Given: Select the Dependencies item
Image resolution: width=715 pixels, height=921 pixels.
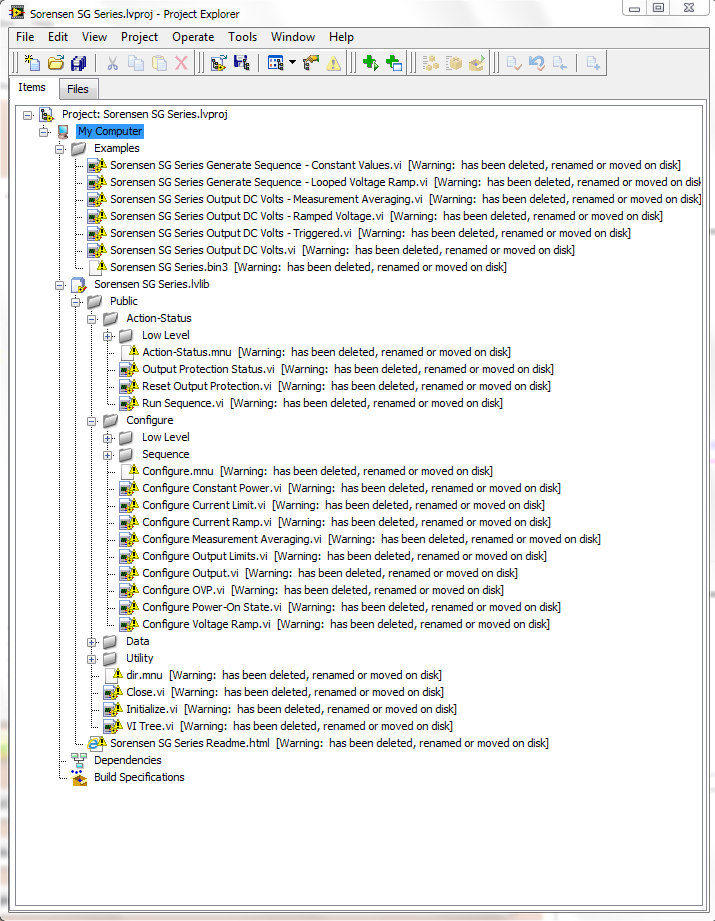Looking at the screenshot, I should pos(127,760).
